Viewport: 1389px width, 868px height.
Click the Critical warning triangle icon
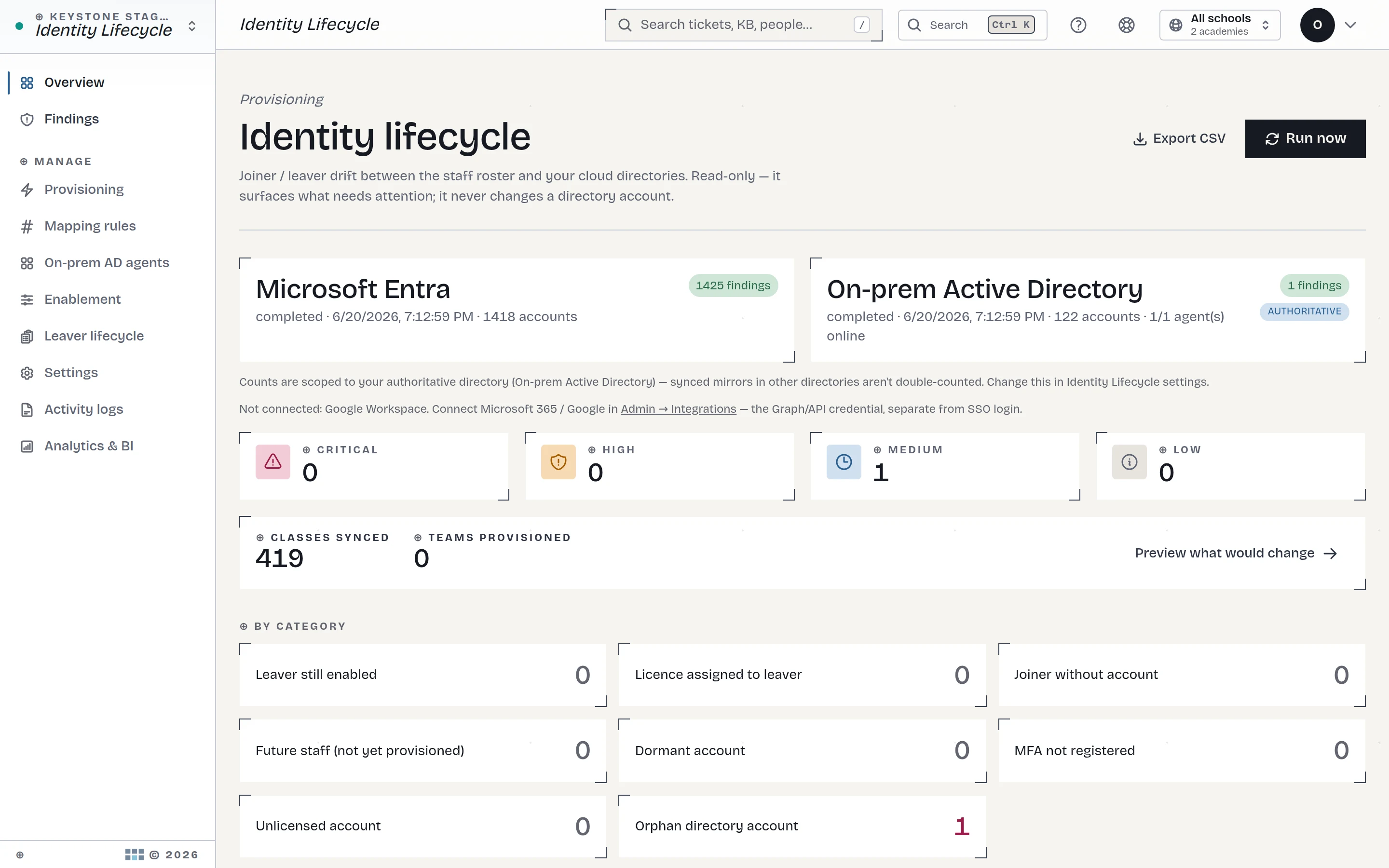(272, 461)
